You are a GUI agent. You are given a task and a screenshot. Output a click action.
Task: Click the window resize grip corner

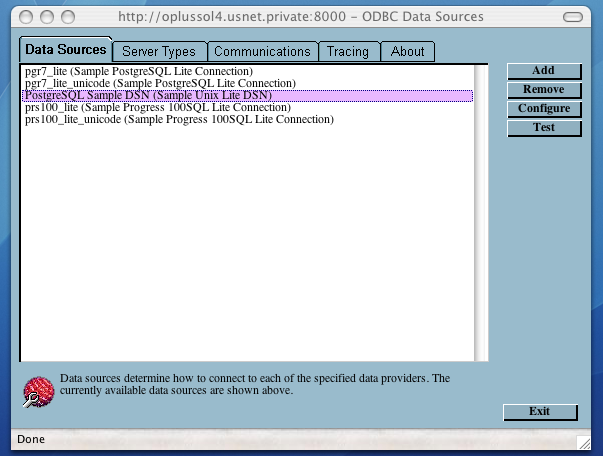point(583,441)
